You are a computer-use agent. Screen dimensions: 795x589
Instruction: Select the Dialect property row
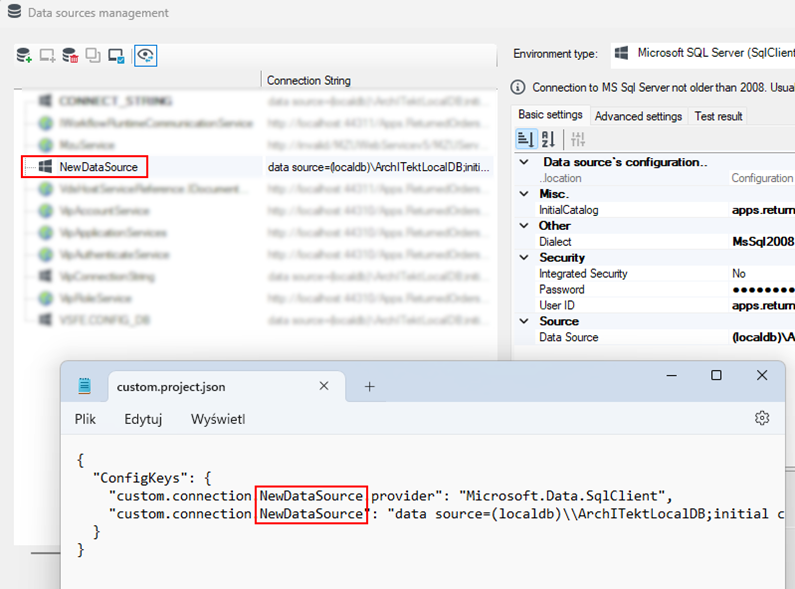pyautogui.click(x=665, y=242)
